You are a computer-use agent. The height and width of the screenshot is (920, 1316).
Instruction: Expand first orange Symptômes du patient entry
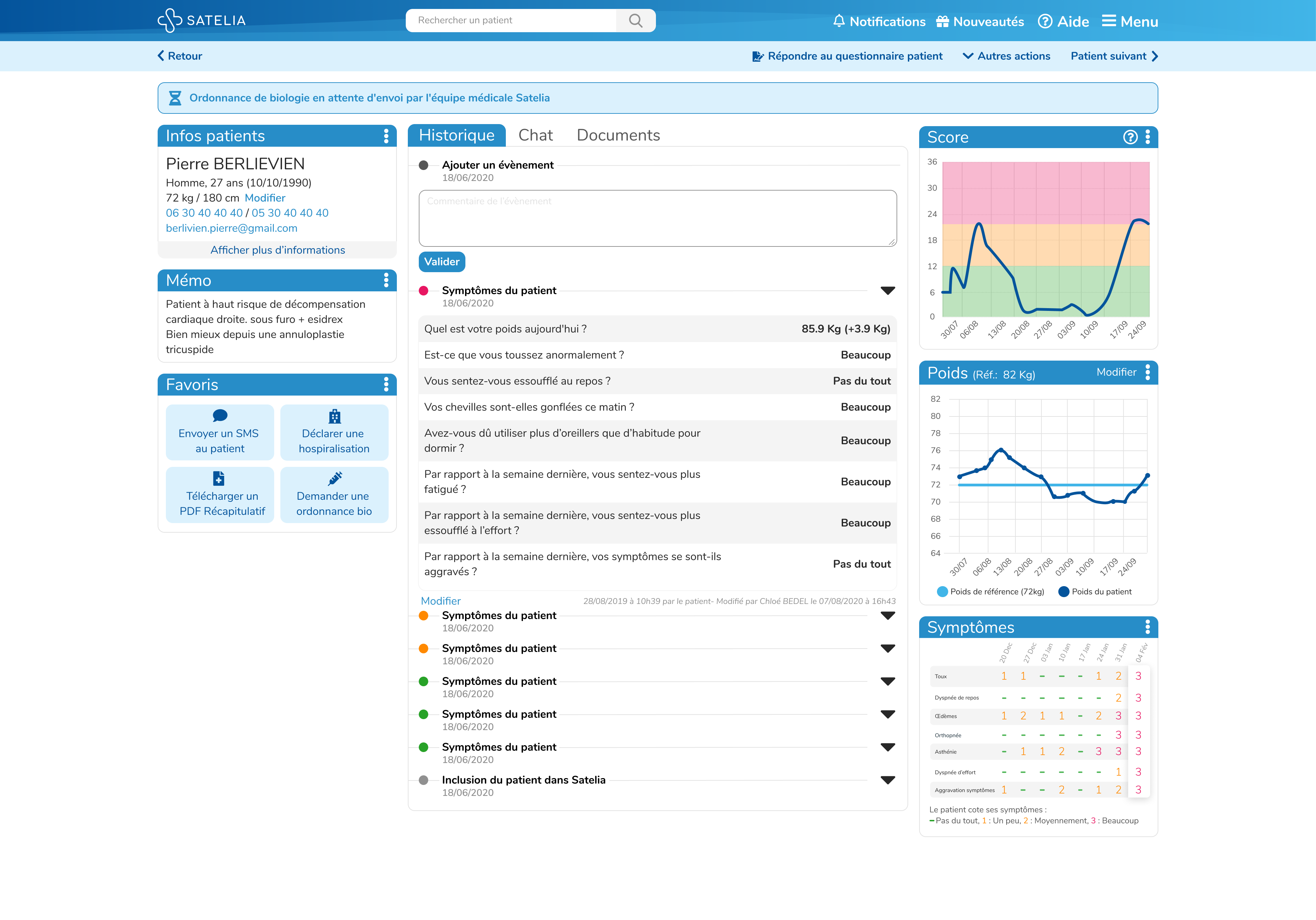pyautogui.click(x=888, y=616)
